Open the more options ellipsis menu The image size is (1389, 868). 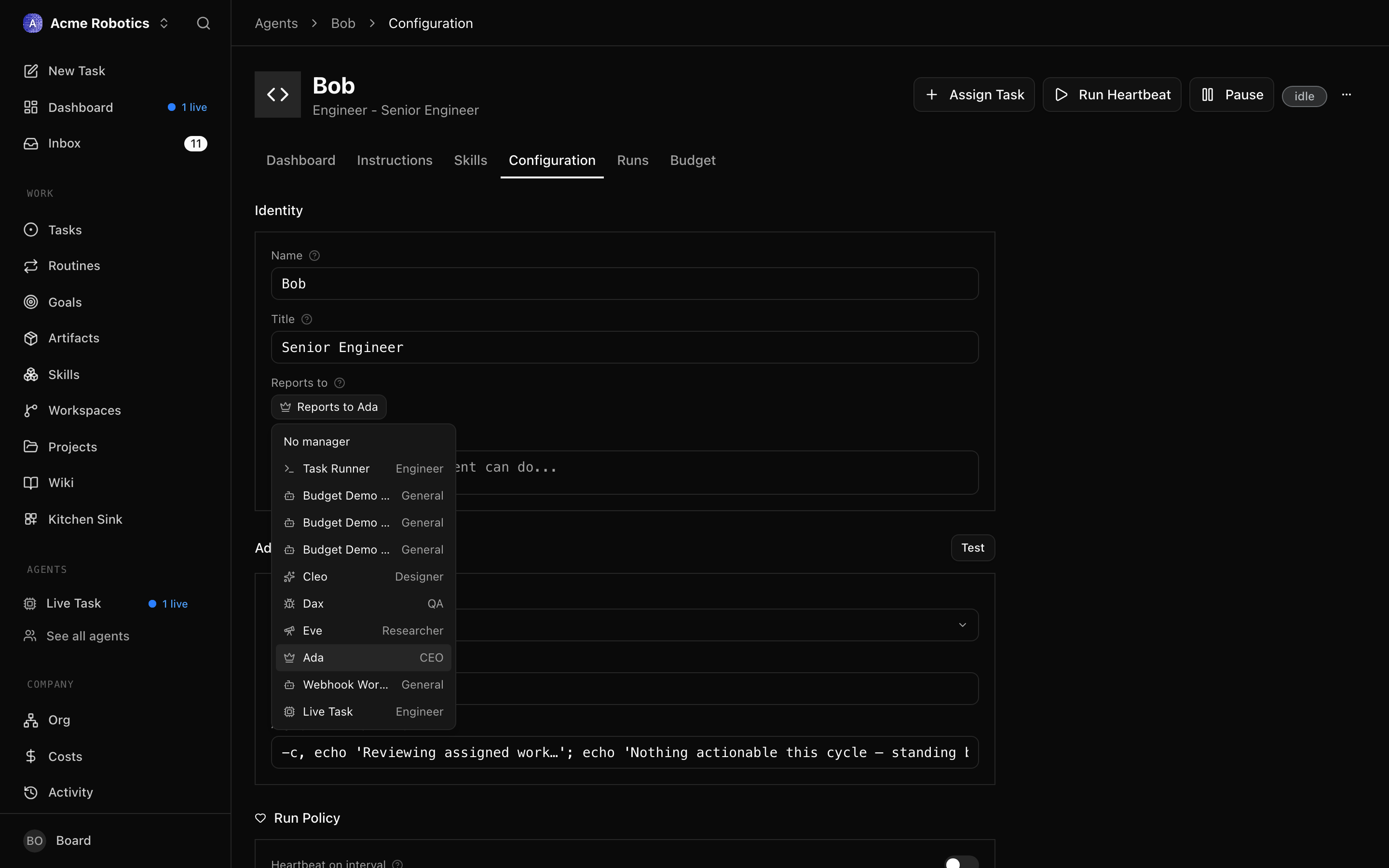point(1347,95)
